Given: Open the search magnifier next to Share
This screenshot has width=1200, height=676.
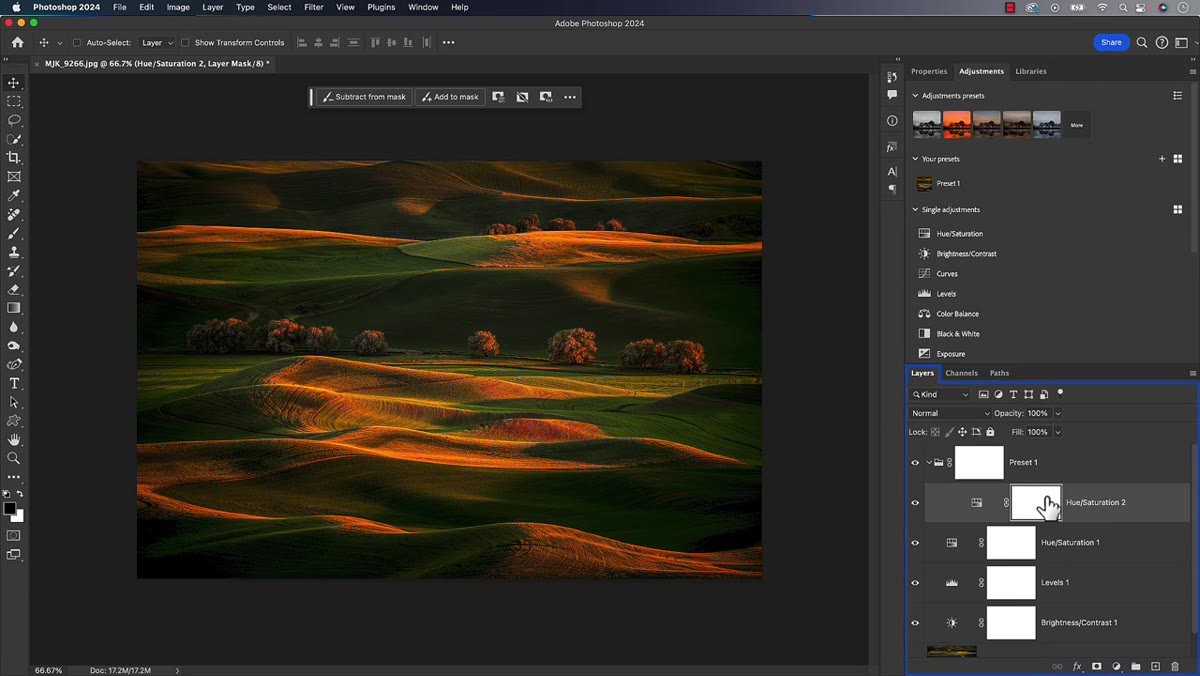Looking at the screenshot, I should point(1142,43).
